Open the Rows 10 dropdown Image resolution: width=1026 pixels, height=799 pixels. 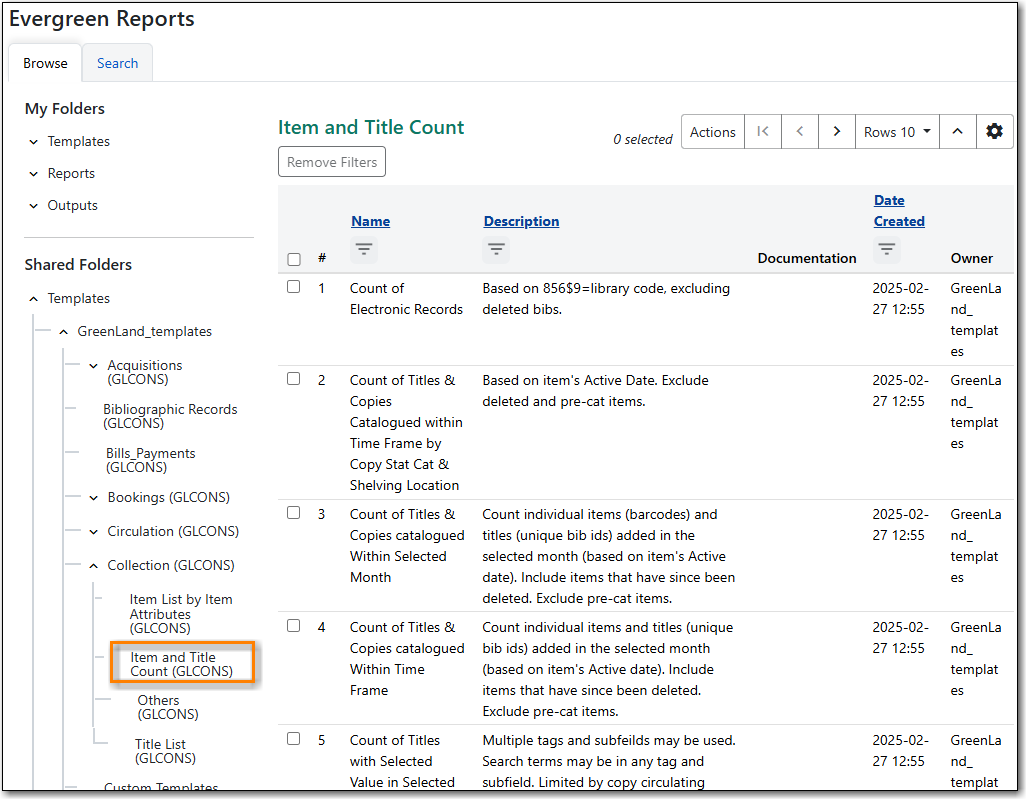896,131
